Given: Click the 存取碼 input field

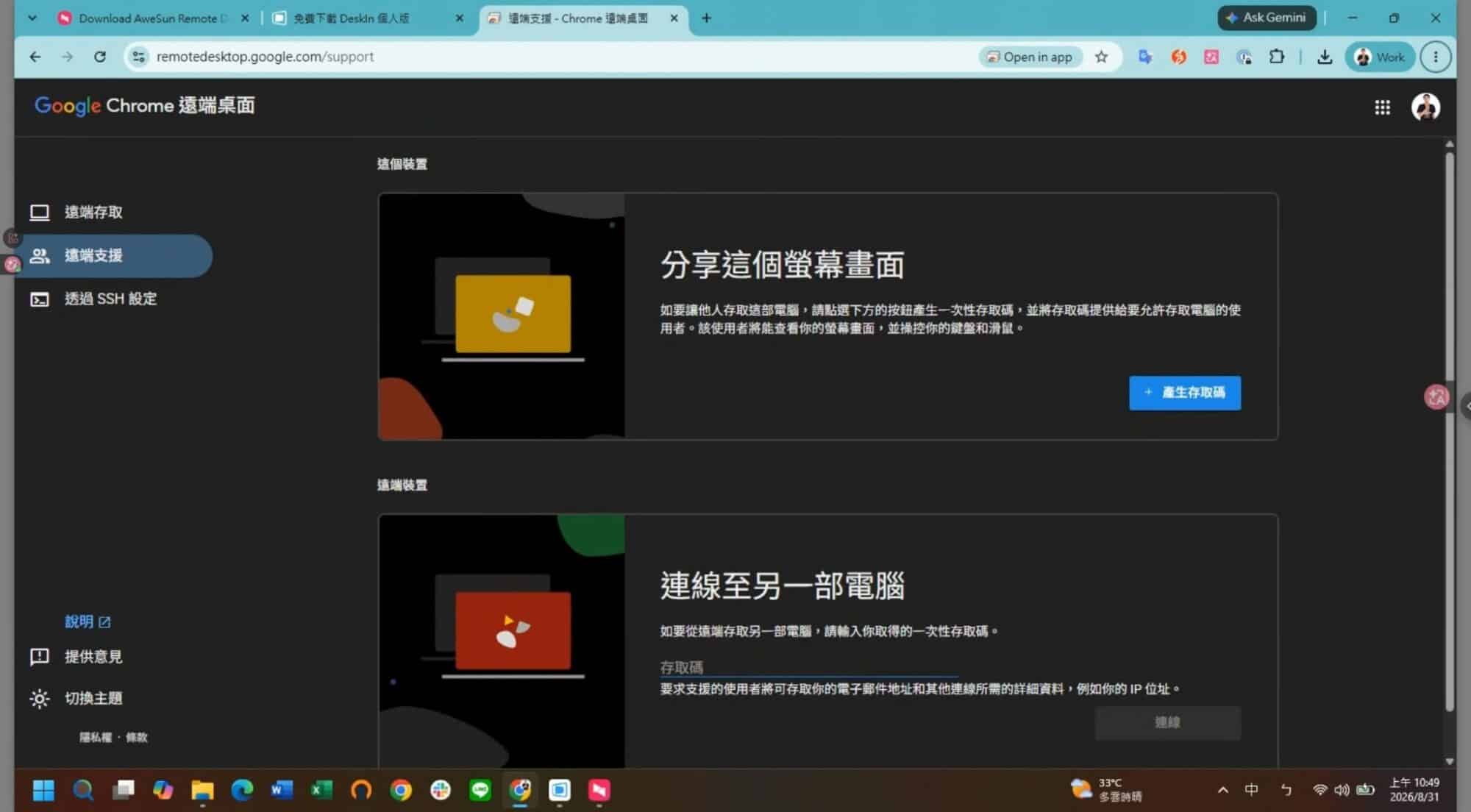Looking at the screenshot, I should click(x=808, y=667).
